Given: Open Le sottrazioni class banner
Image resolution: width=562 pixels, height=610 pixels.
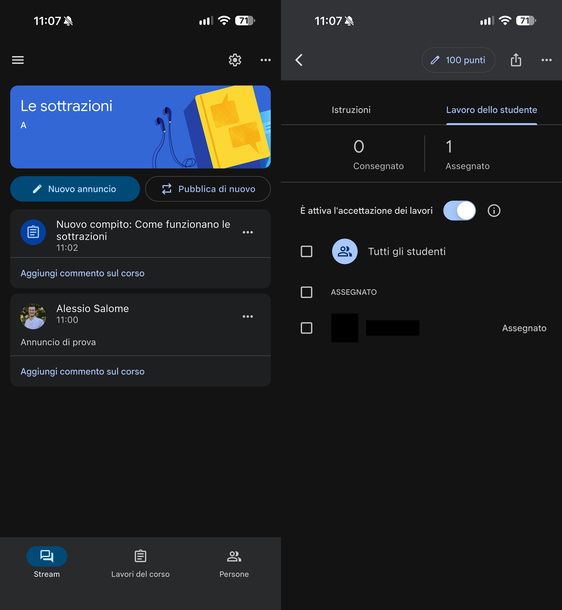Looking at the screenshot, I should [140, 127].
